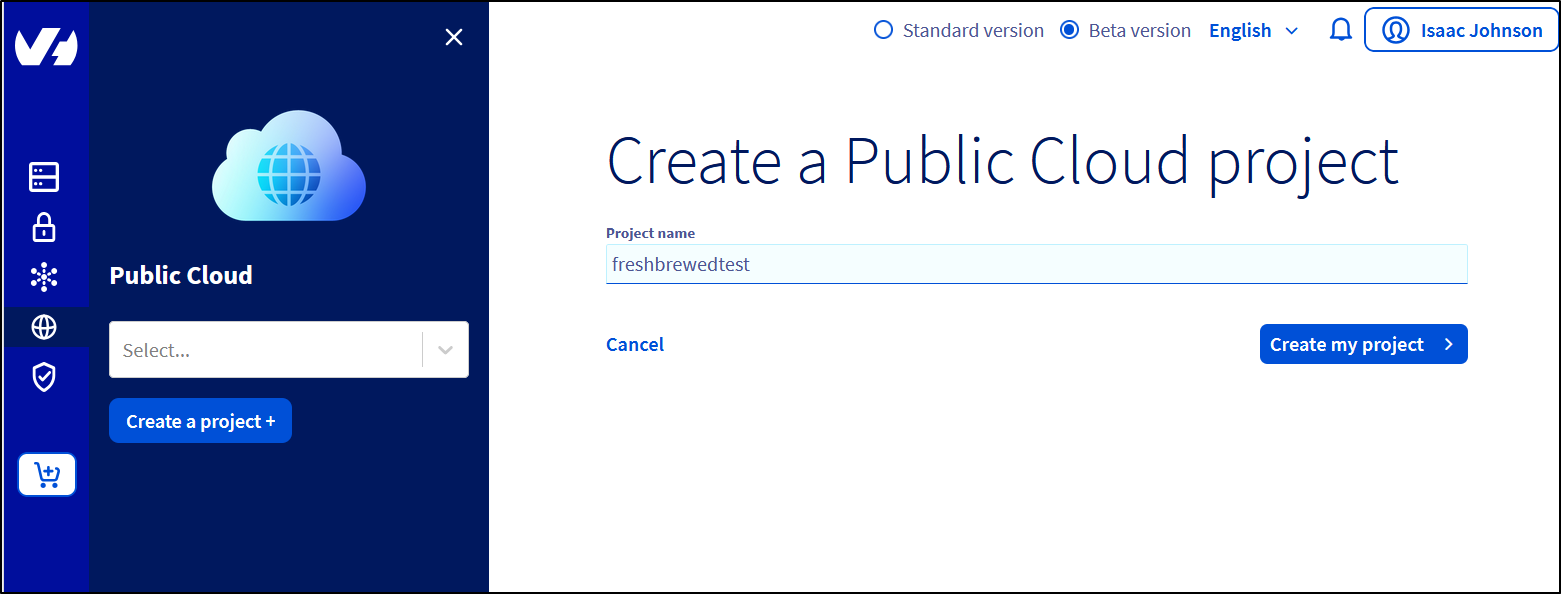
Task: Switch to Standard version
Action: [883, 30]
